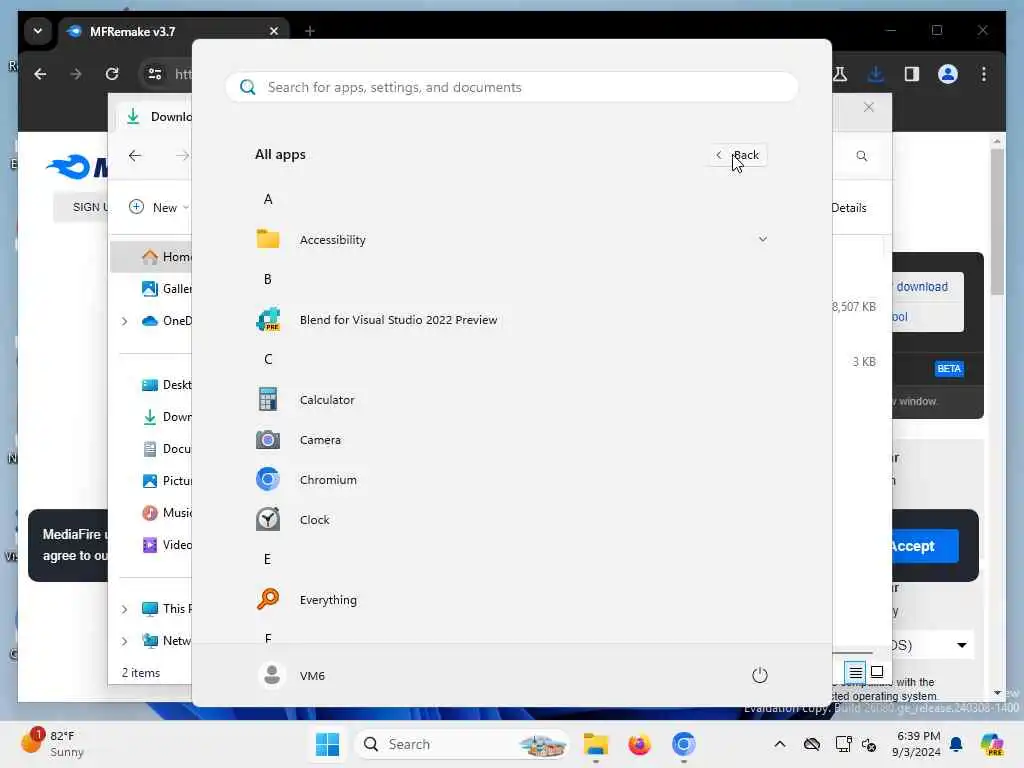Image resolution: width=1024 pixels, height=768 pixels.
Task: Open the browser downloads icon
Action: click(876, 74)
